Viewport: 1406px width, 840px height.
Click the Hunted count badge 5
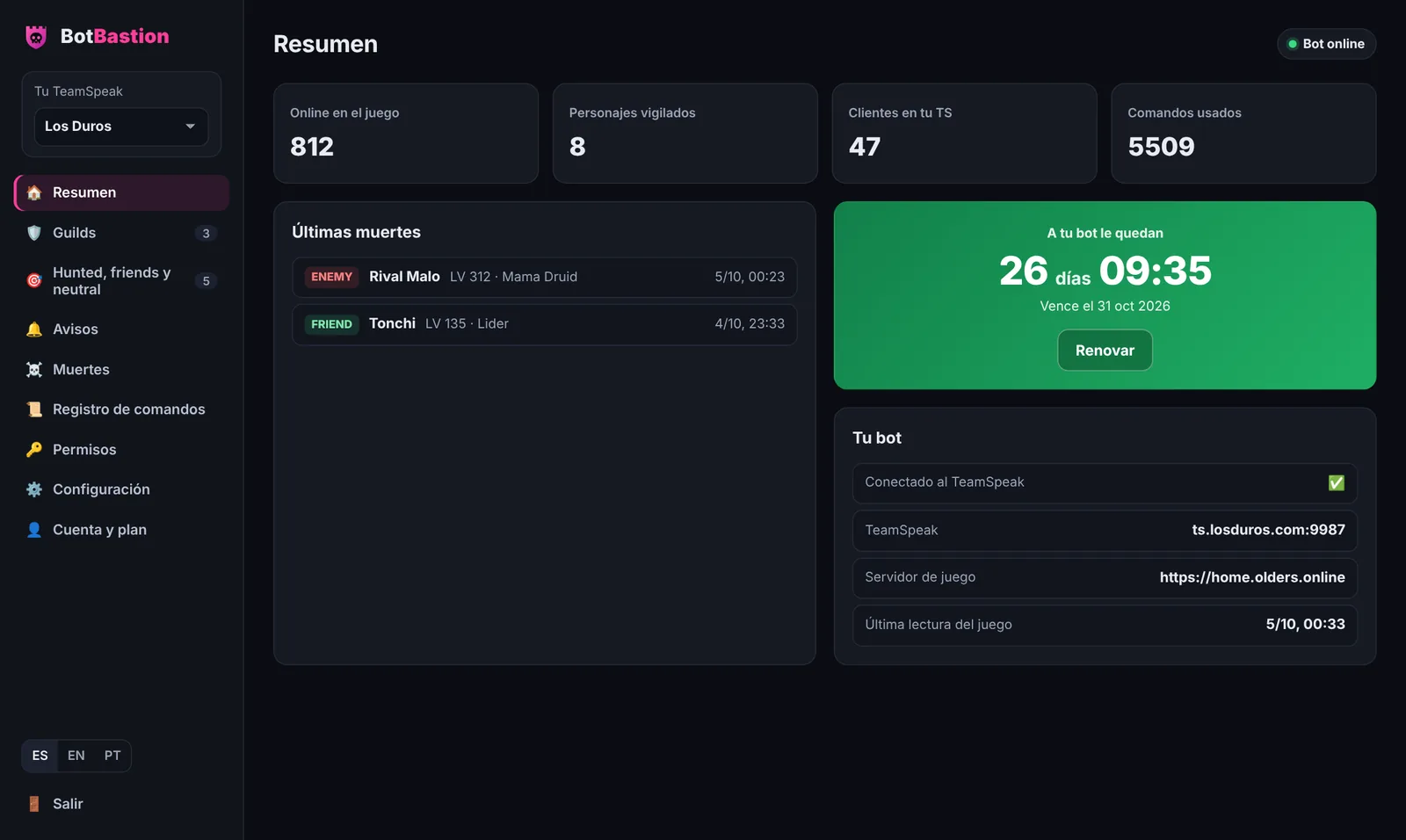[207, 281]
